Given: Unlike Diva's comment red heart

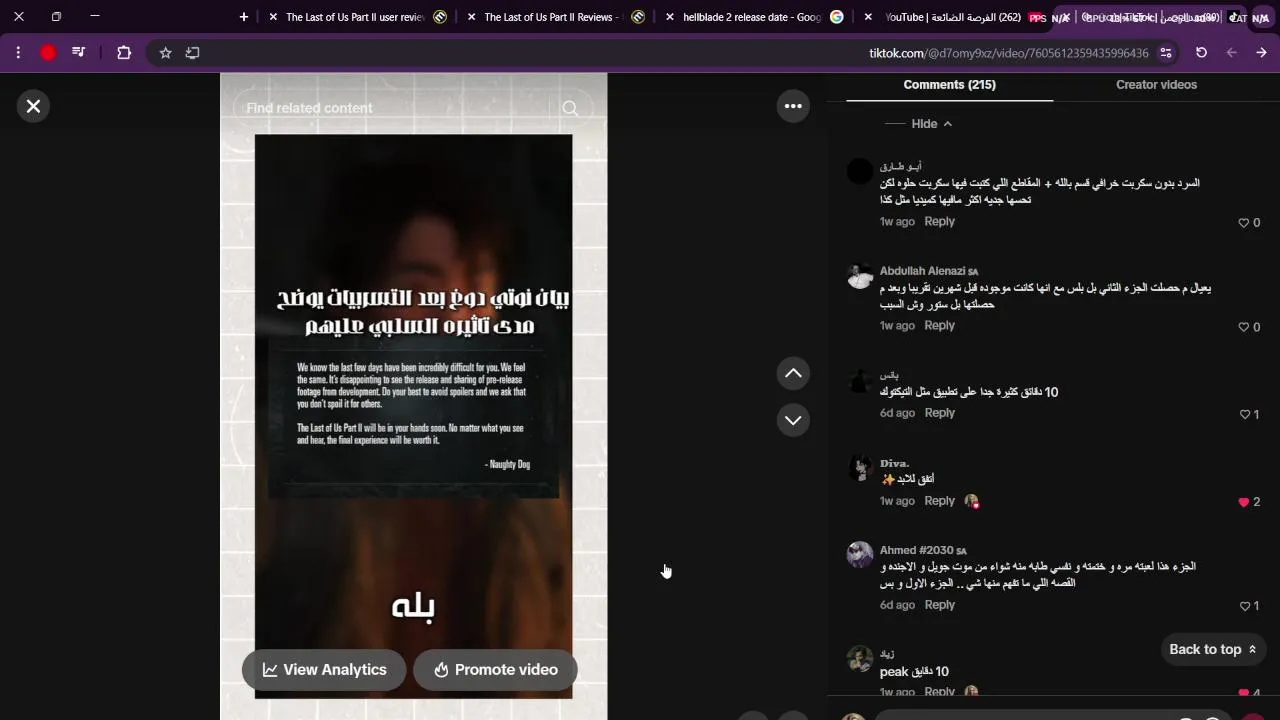Looking at the screenshot, I should pyautogui.click(x=1244, y=502).
